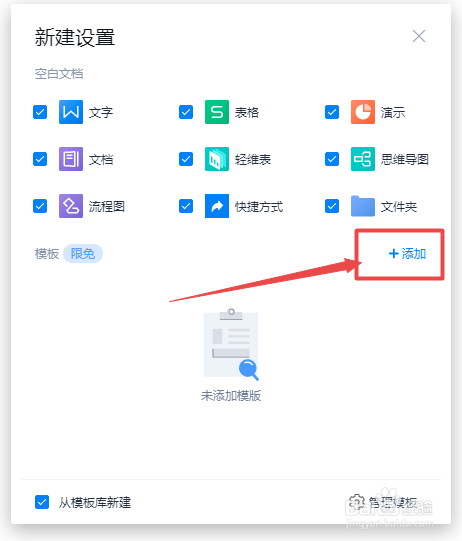Screen dimensions: 462x541
Task: Click the 文字 label text
Action: tap(101, 112)
